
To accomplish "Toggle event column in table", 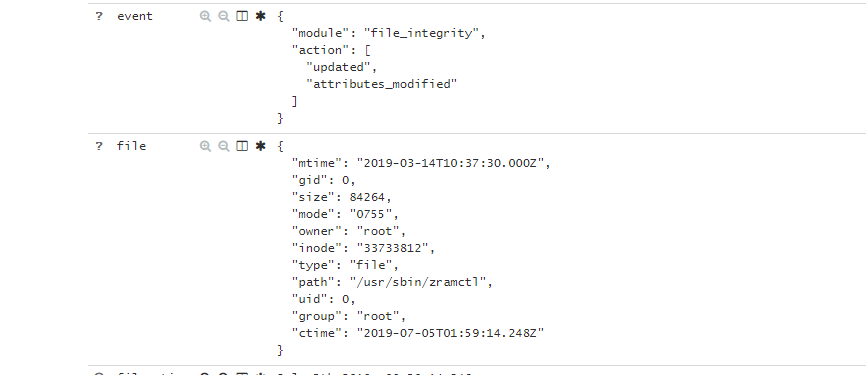I will click(242, 17).
